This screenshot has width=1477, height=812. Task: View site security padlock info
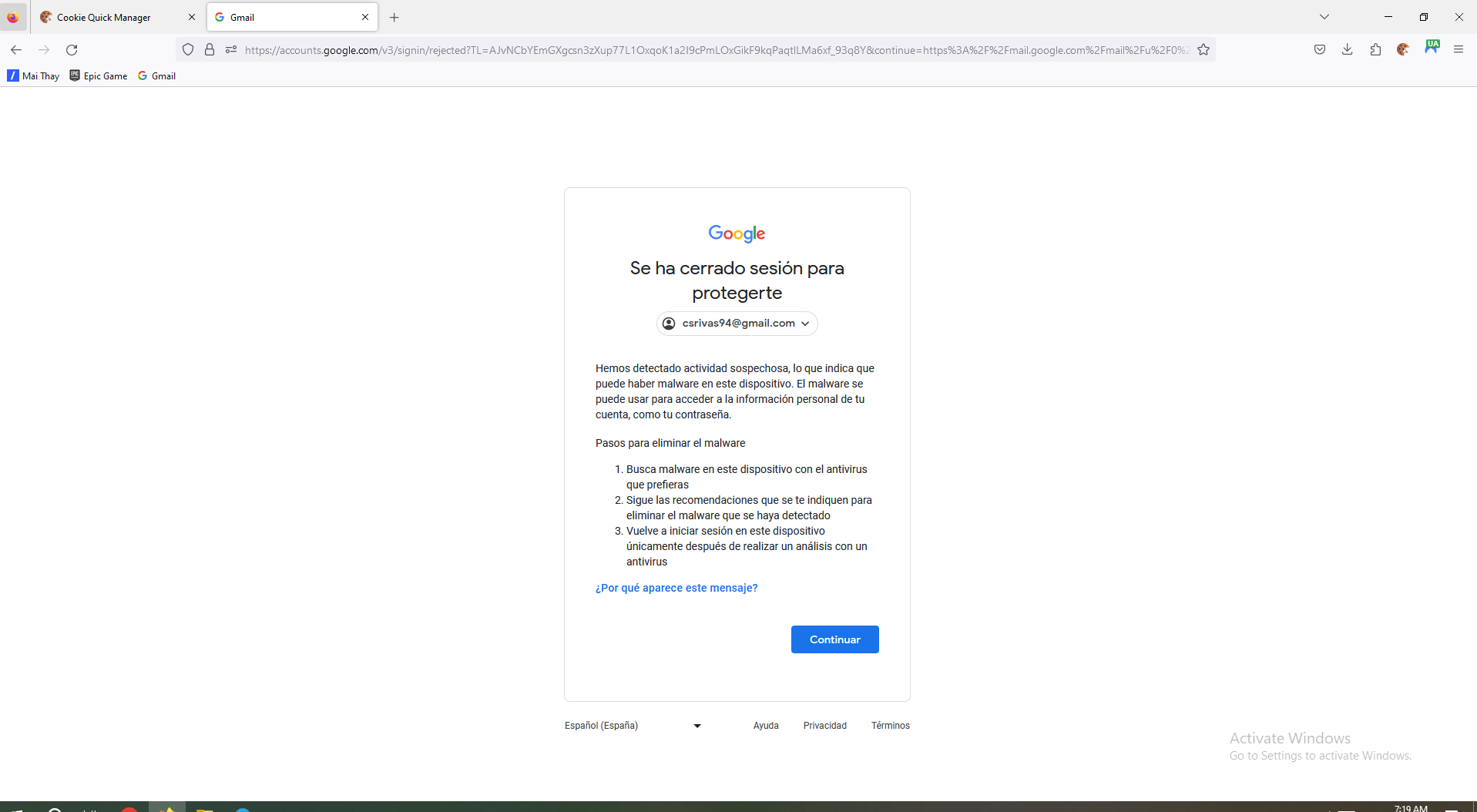[210, 50]
